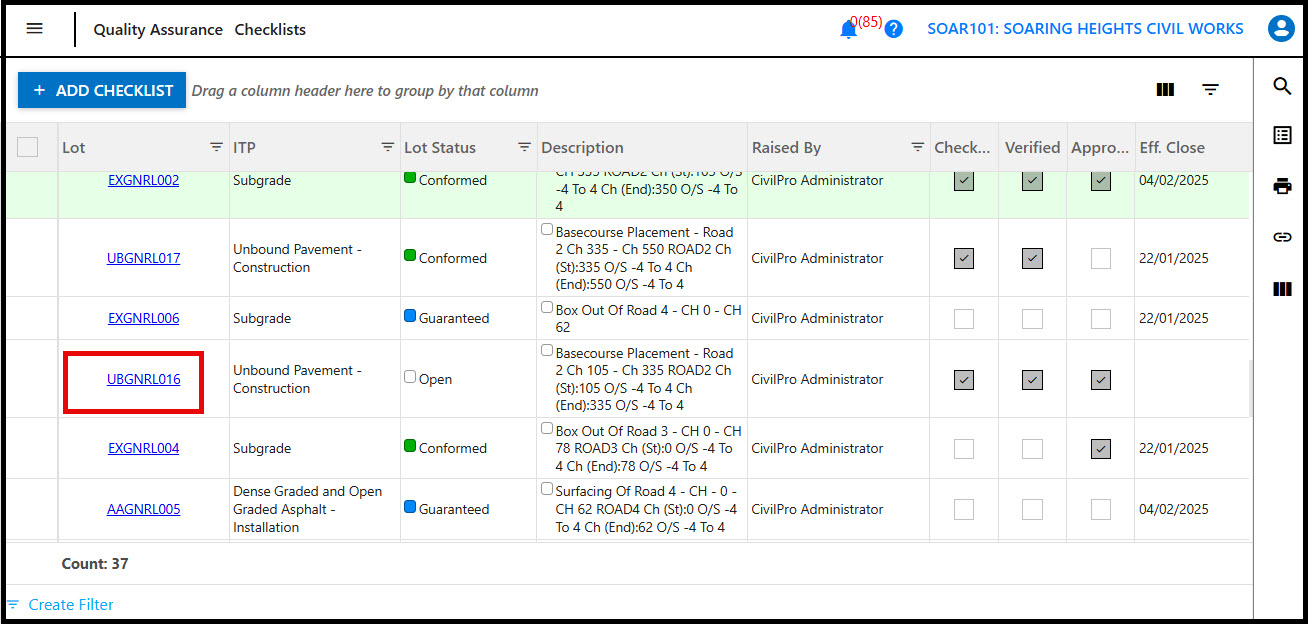Toggle Approved checkbox for EXGNRL004 row
Viewport: 1308px width, 624px height.
tap(1100, 449)
